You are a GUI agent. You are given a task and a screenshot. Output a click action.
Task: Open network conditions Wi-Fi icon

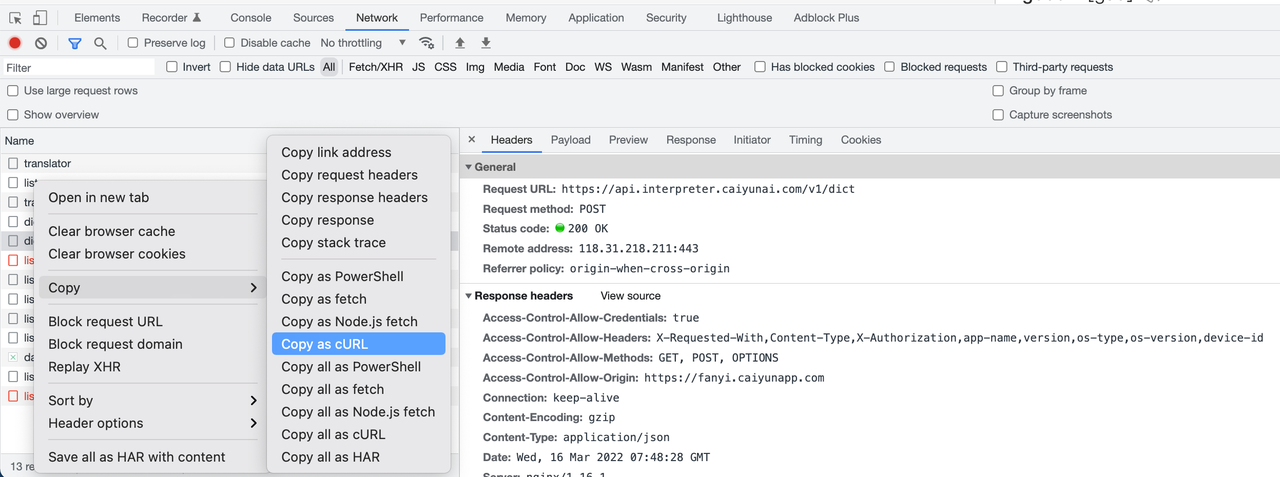coord(427,43)
